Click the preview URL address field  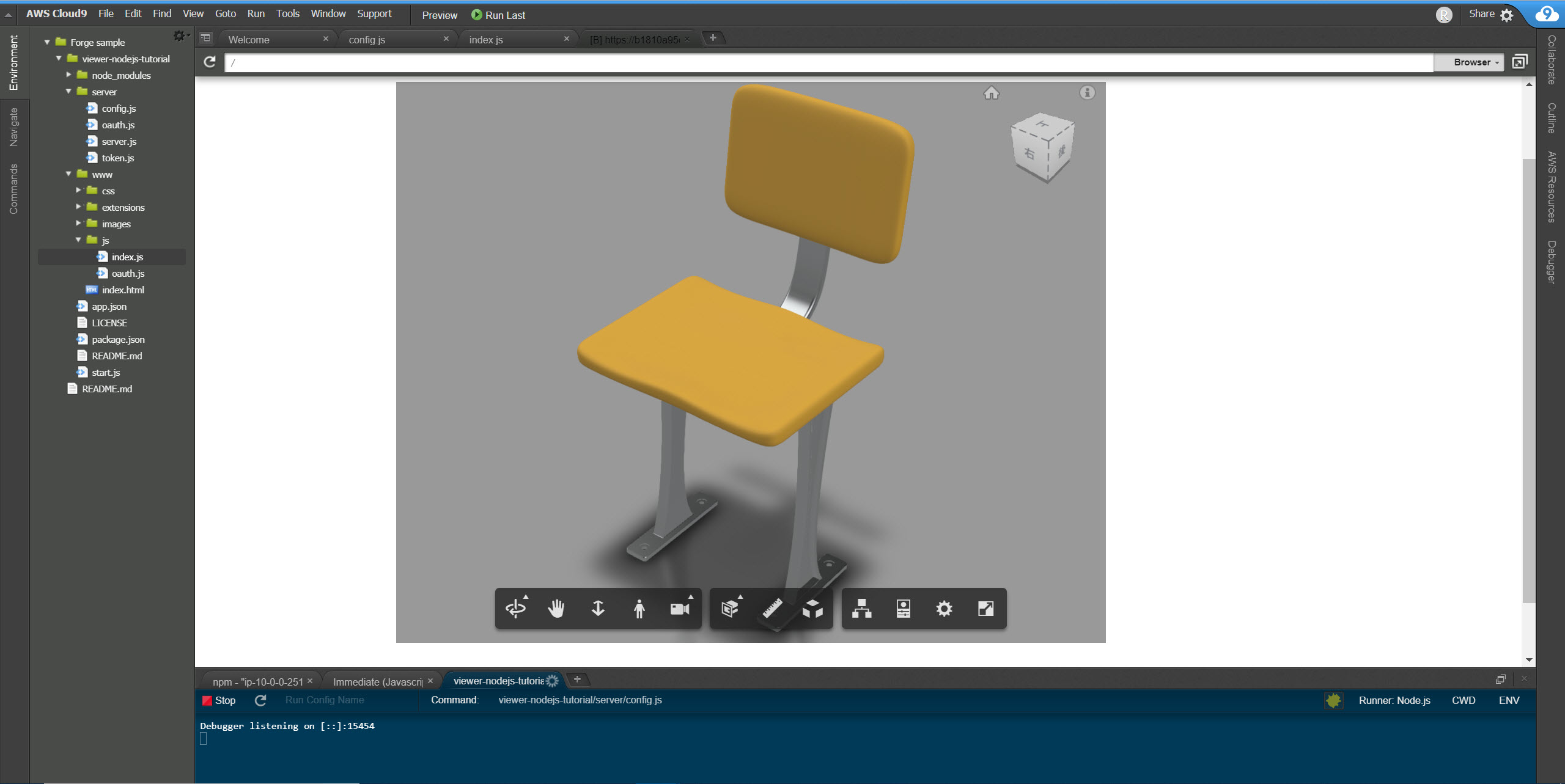click(829, 62)
